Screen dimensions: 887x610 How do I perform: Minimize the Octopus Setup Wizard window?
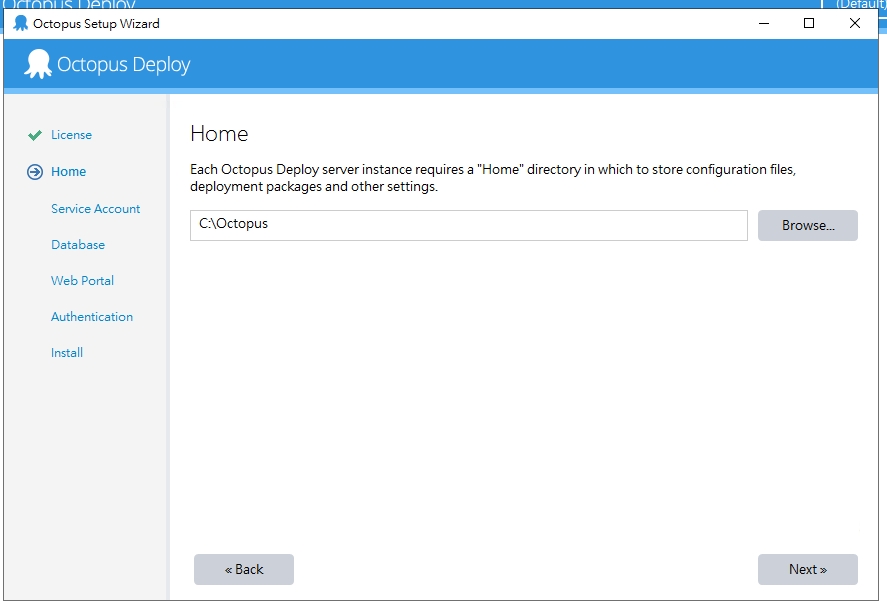click(x=764, y=23)
